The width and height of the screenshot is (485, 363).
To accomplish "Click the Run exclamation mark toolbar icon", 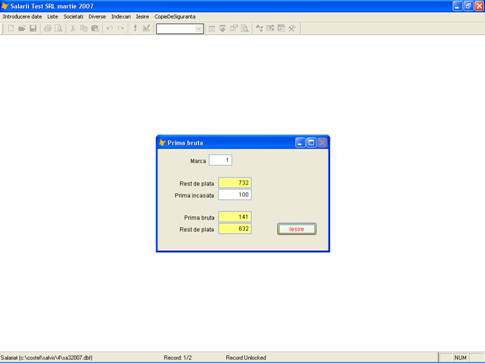I will pos(135,28).
